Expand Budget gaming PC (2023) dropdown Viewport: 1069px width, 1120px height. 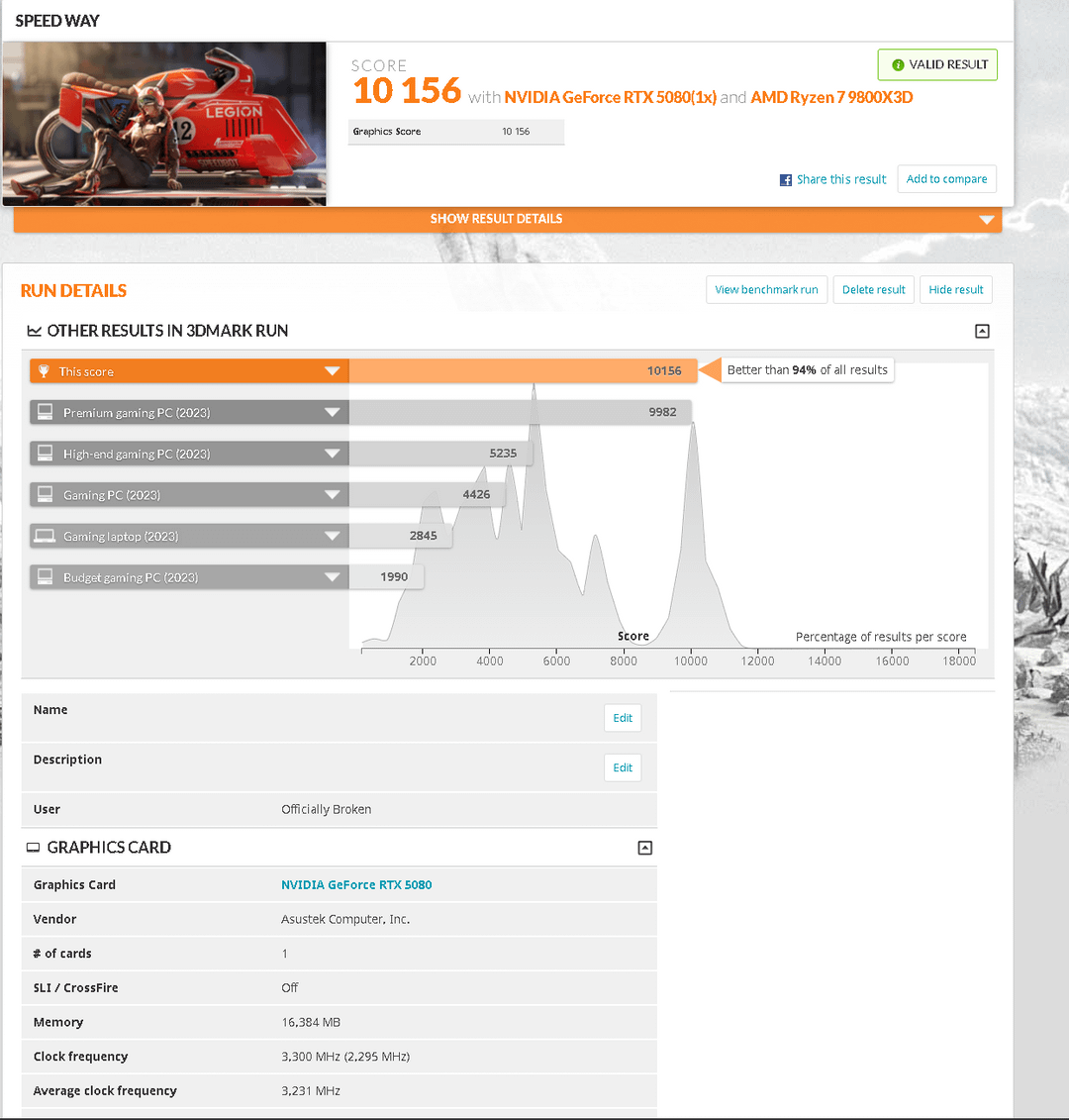tap(332, 576)
